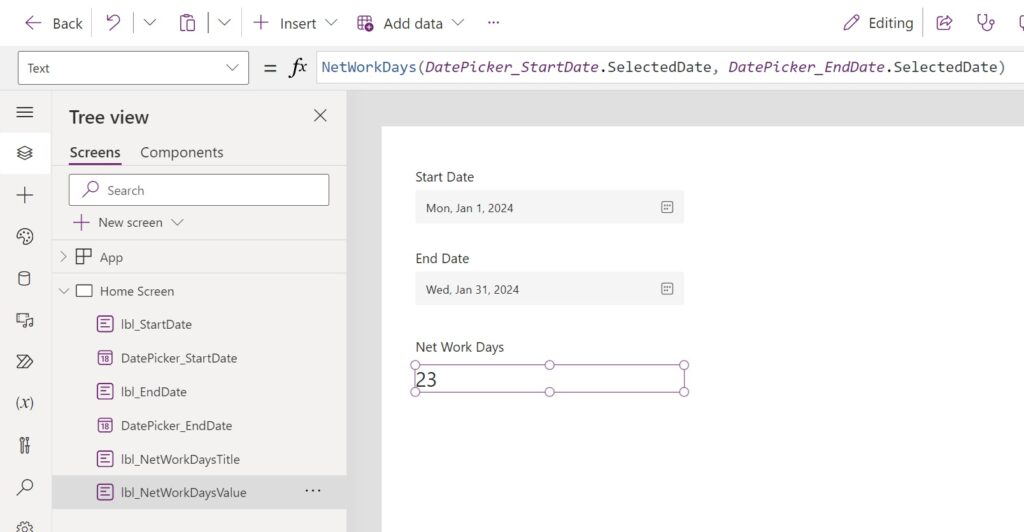Toggle the hamburger navigation menu

click(x=25, y=112)
